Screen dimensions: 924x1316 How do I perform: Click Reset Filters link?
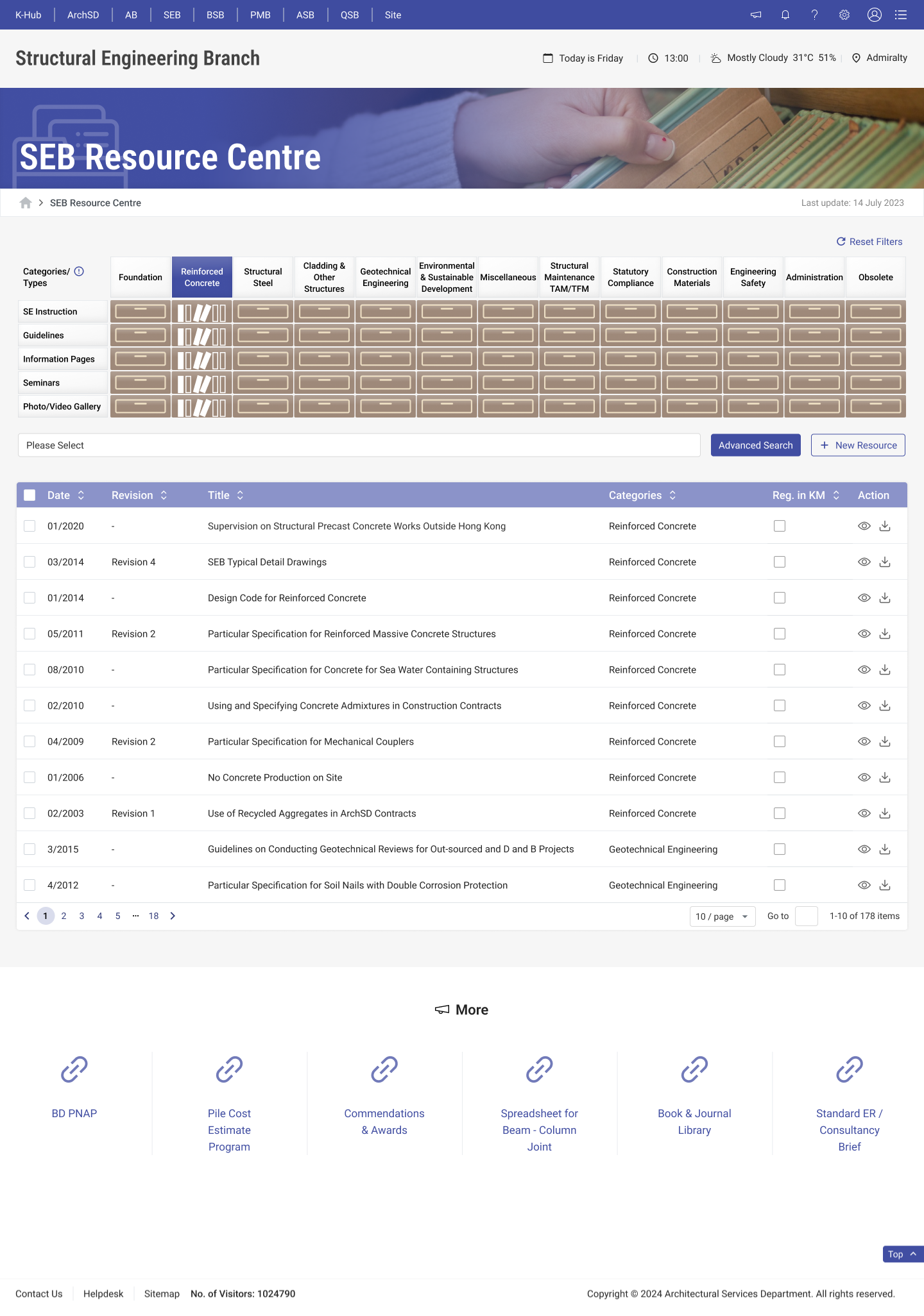point(869,242)
